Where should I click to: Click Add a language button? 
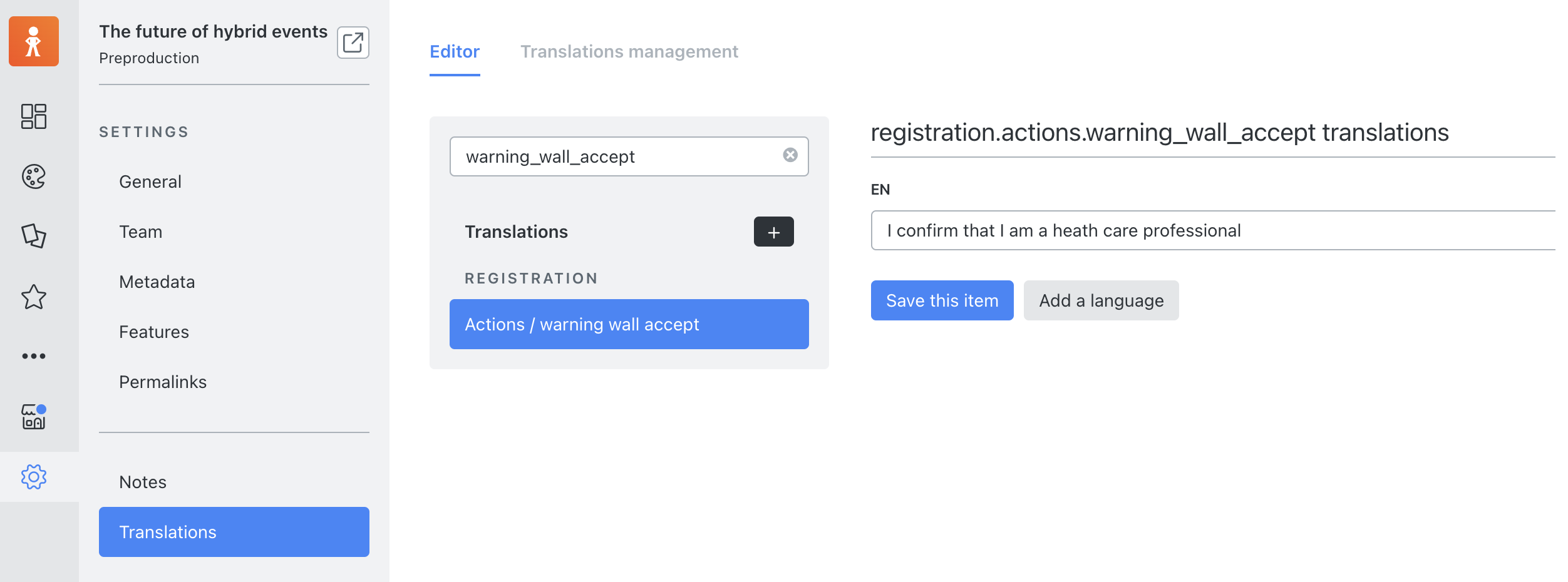[x=1101, y=300]
